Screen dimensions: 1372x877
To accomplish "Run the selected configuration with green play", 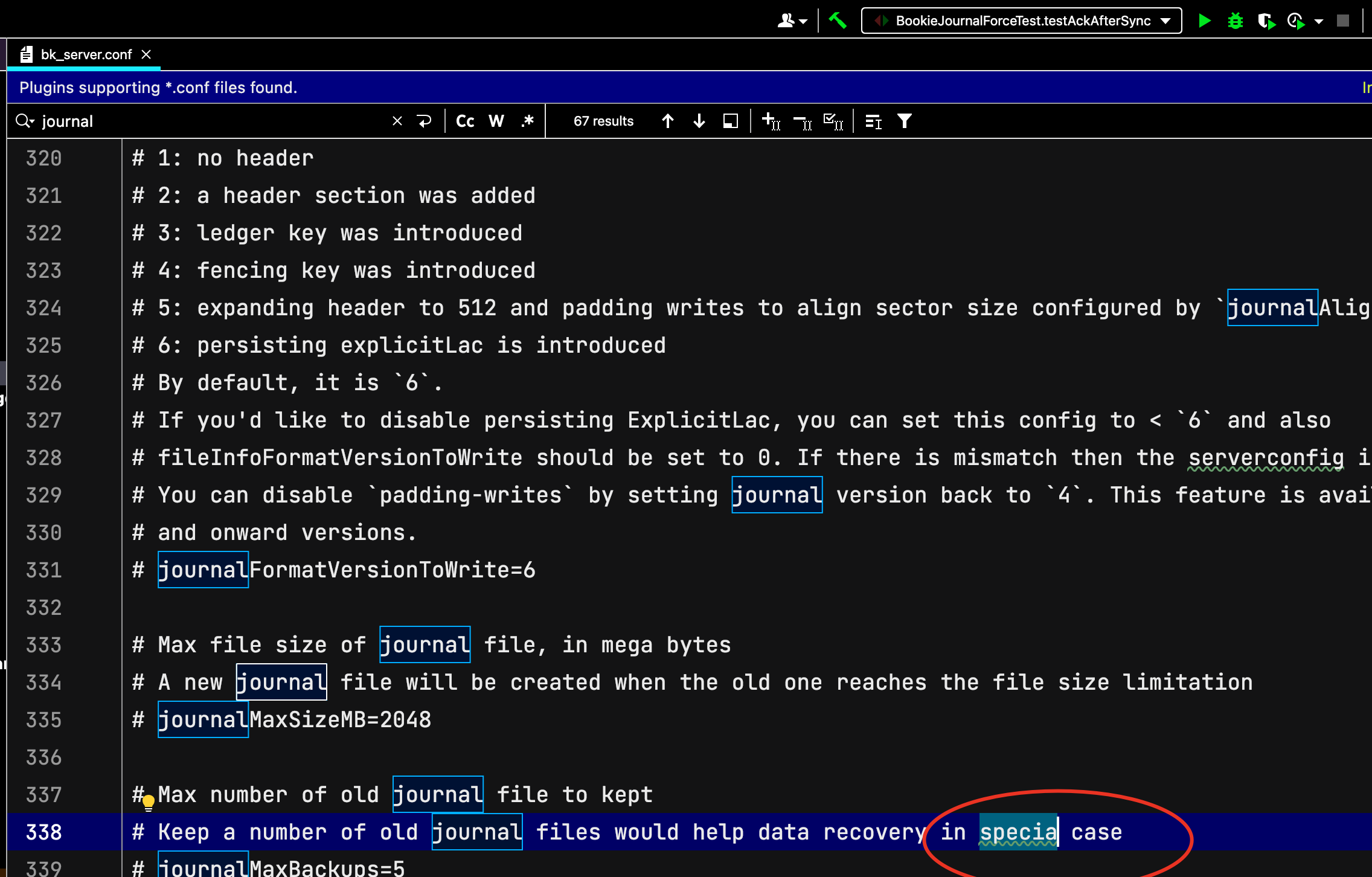I will tap(1204, 21).
